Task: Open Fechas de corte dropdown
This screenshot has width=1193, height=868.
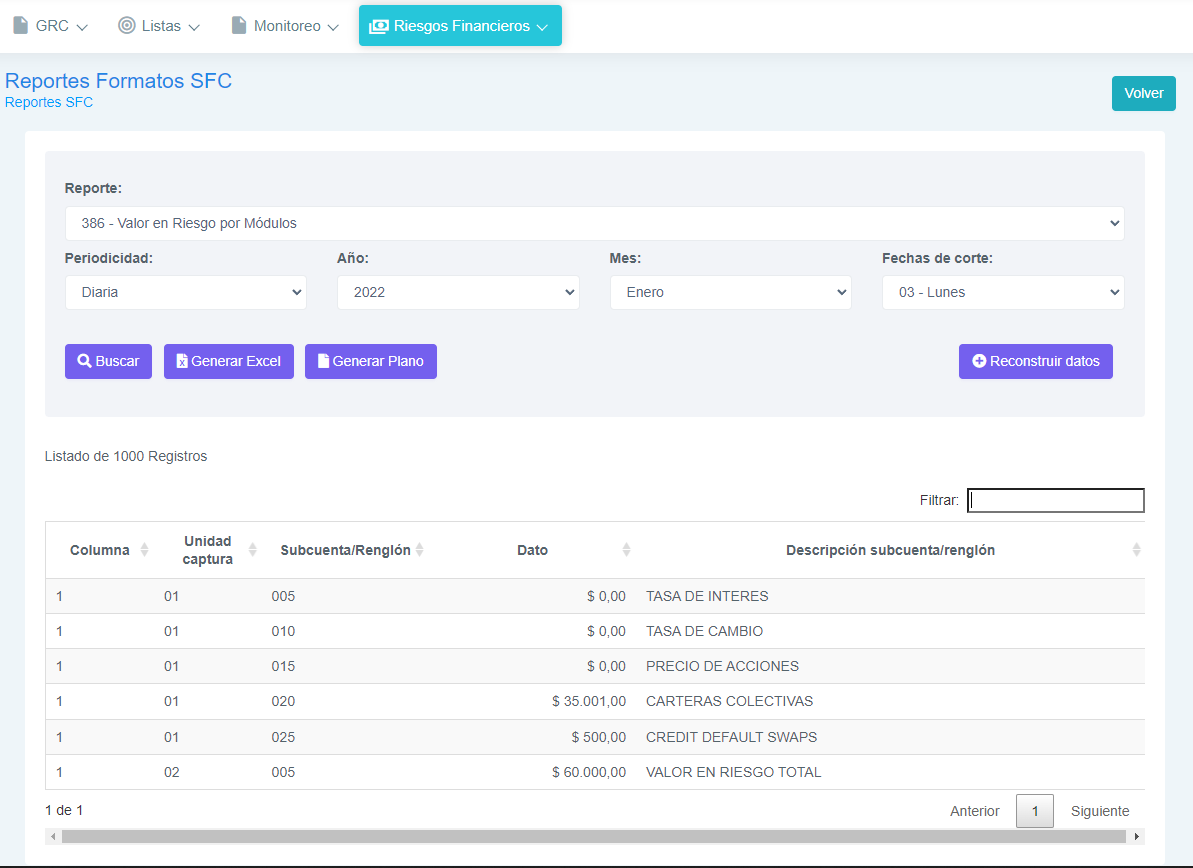Action: point(1003,293)
